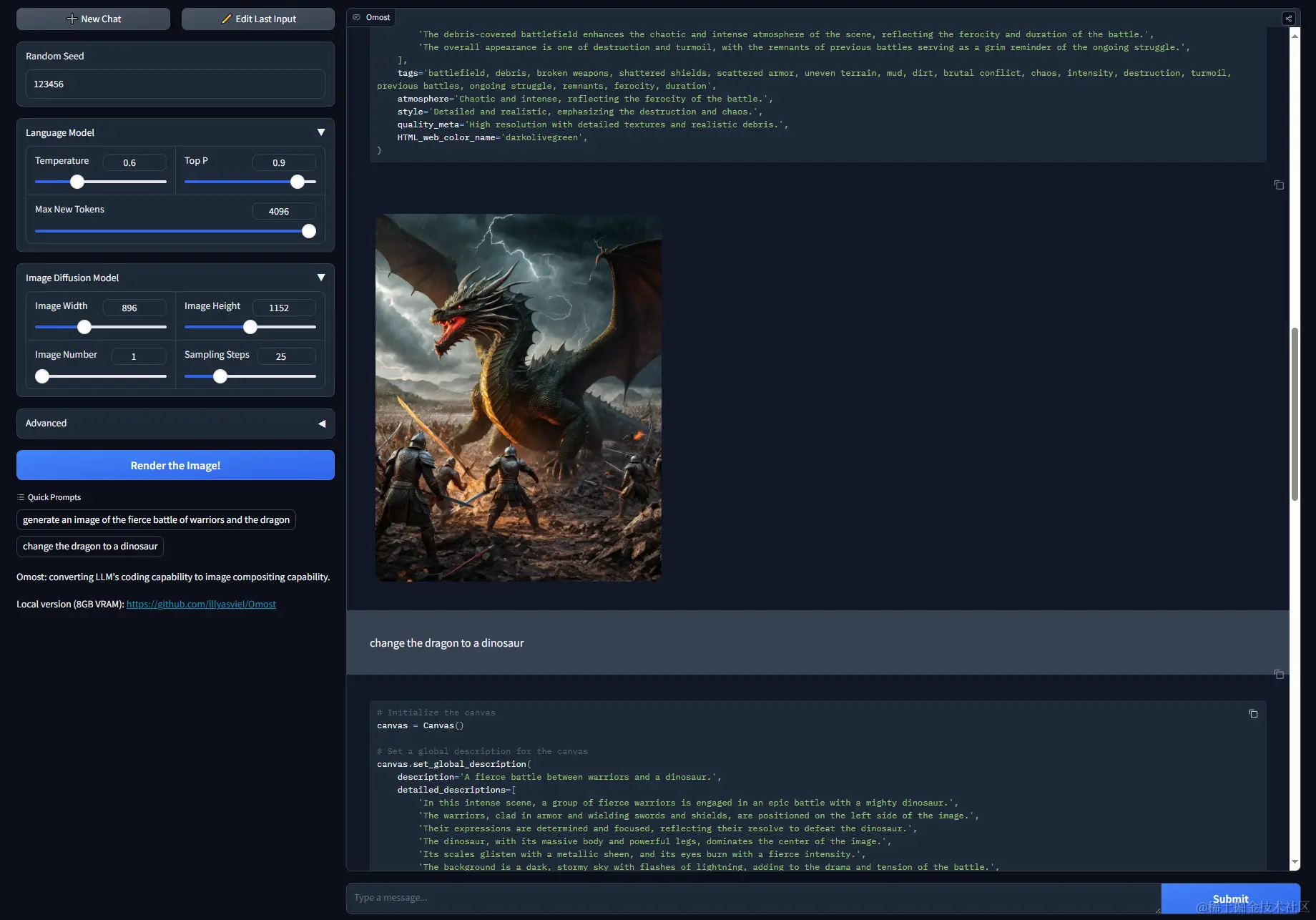
Task: Click the Sampling Steps value box
Action: [286, 356]
